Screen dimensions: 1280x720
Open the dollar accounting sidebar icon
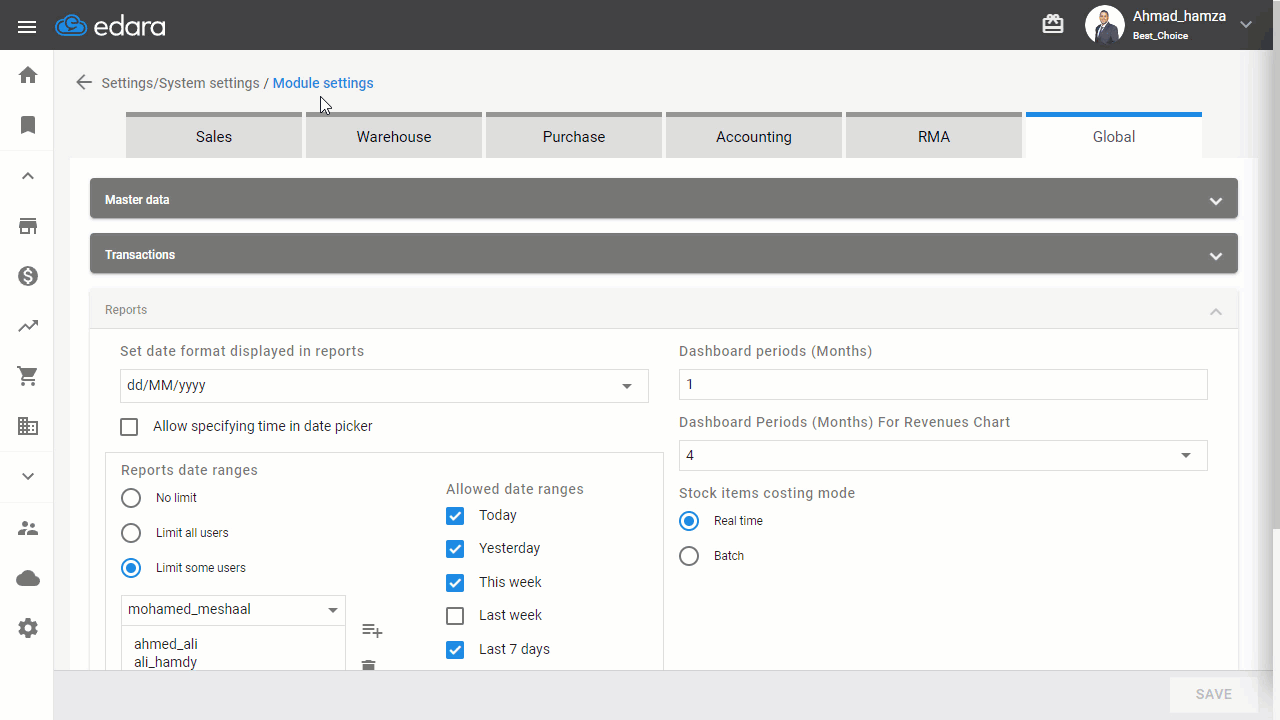(28, 276)
